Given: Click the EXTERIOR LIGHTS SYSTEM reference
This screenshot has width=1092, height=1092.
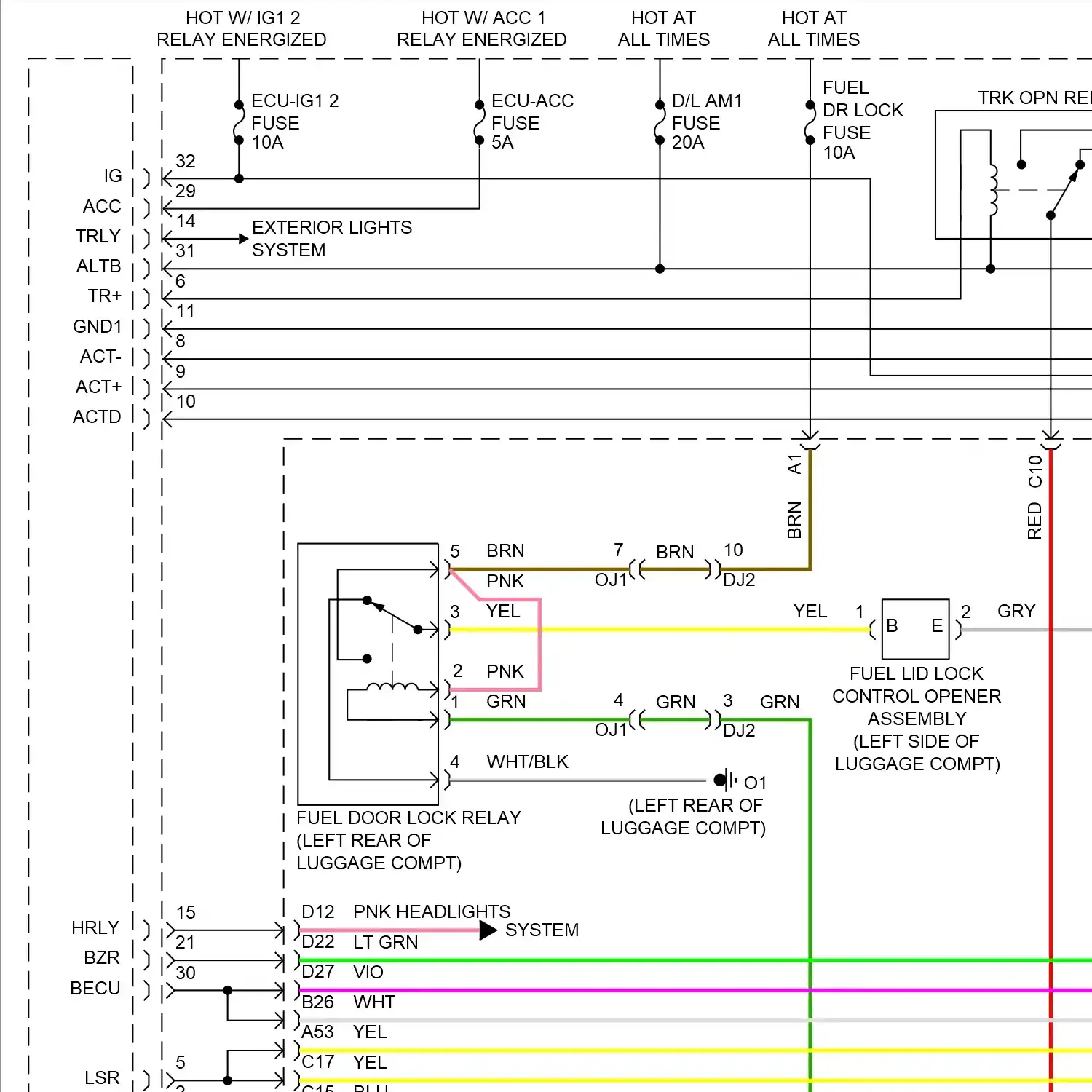Looking at the screenshot, I should pyautogui.click(x=332, y=239).
